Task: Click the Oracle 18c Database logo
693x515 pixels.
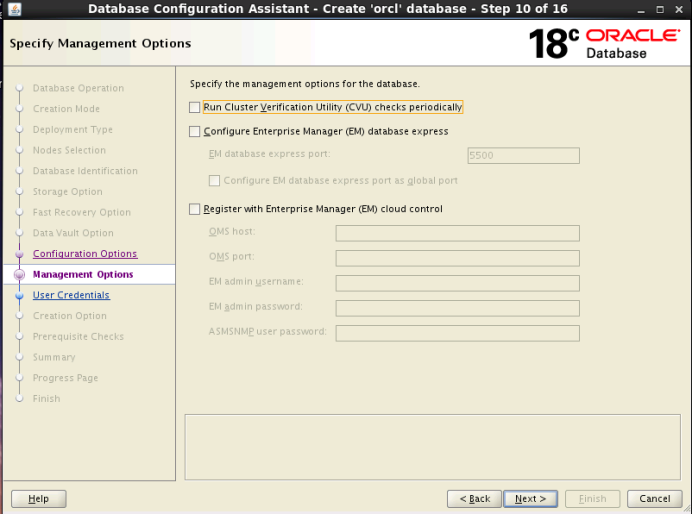Action: tap(604, 44)
